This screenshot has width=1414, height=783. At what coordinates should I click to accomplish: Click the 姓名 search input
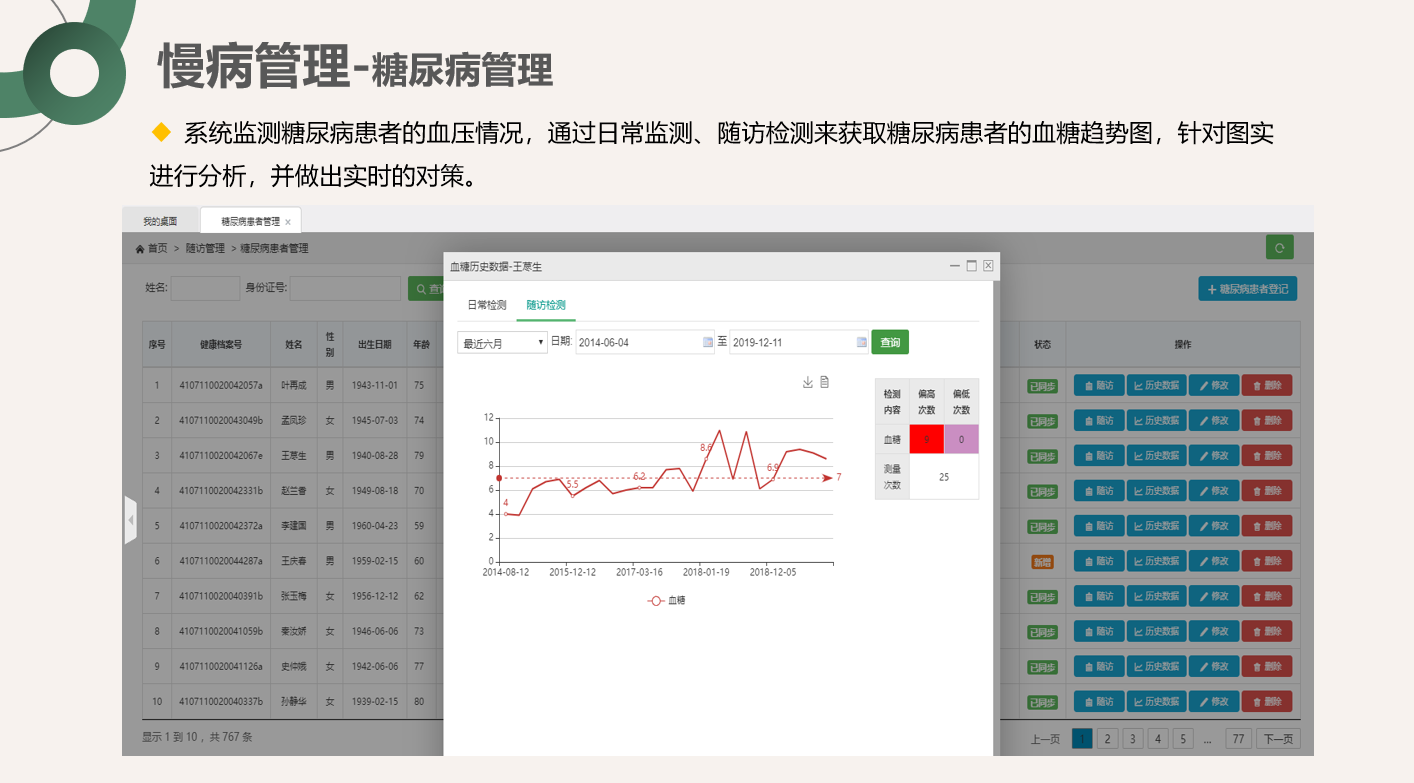[x=205, y=288]
